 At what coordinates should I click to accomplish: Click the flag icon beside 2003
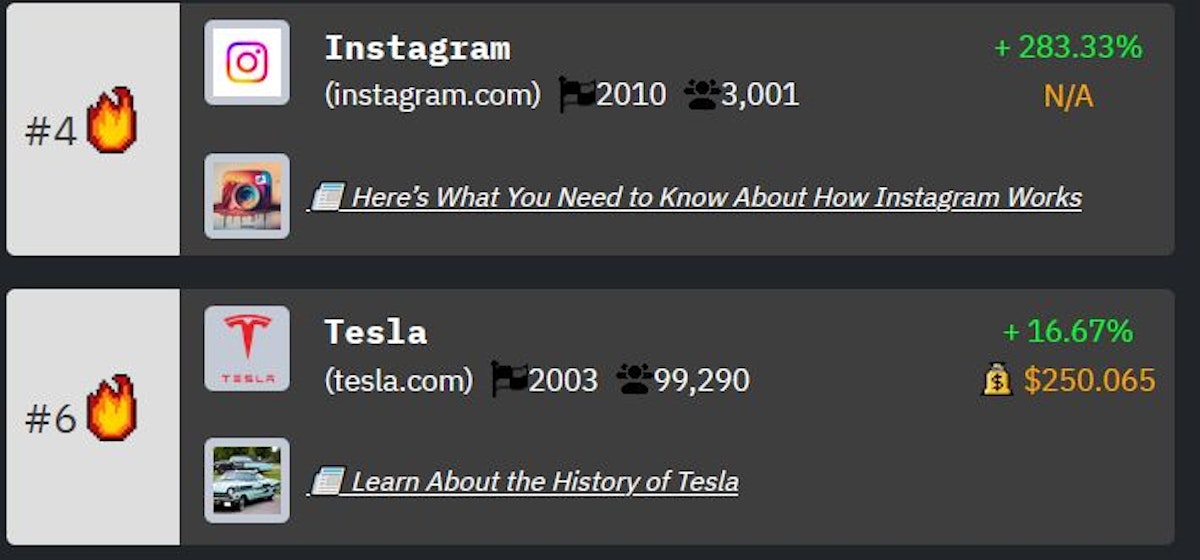pos(509,380)
